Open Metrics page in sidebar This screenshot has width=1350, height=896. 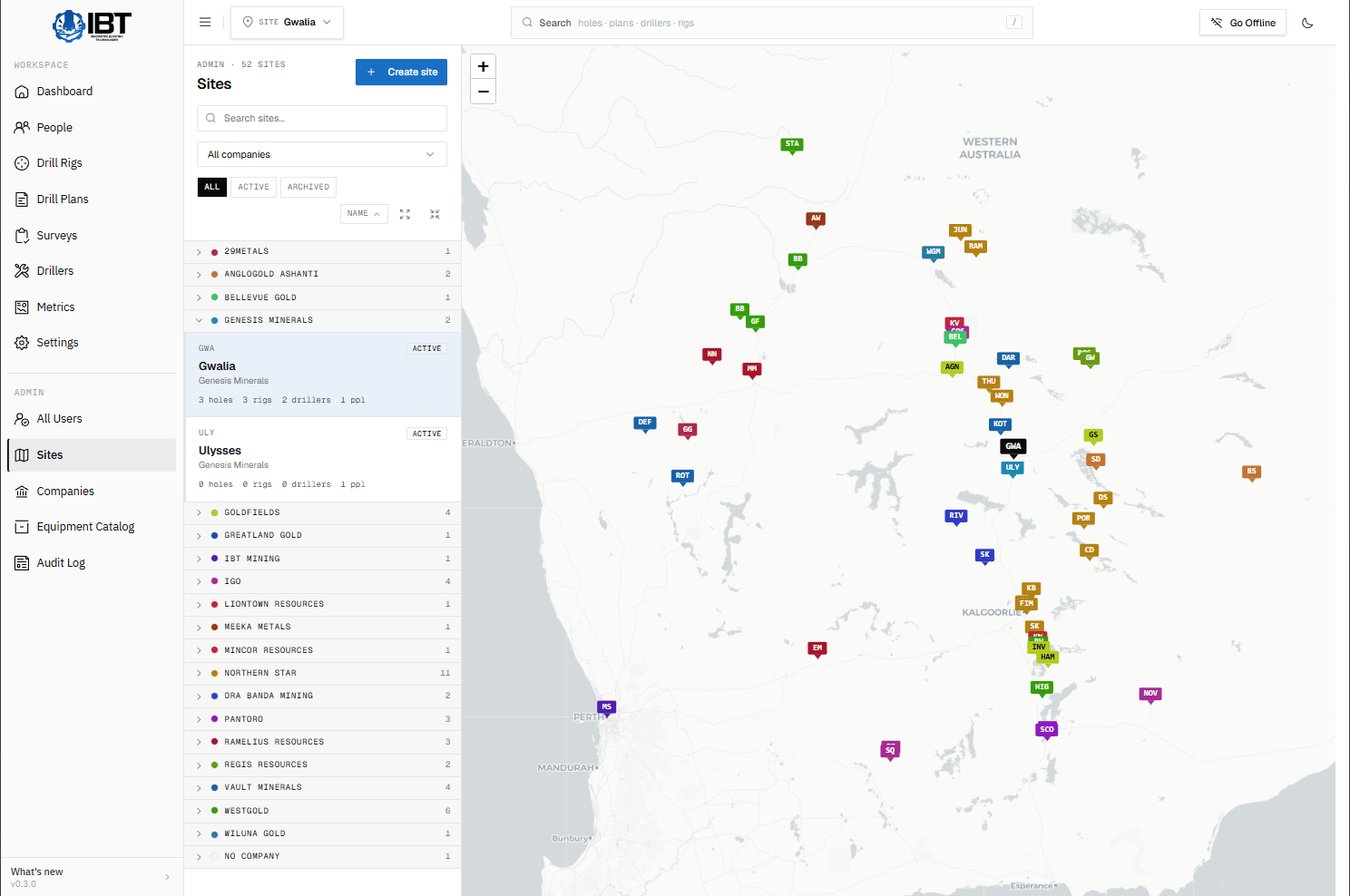point(91,307)
